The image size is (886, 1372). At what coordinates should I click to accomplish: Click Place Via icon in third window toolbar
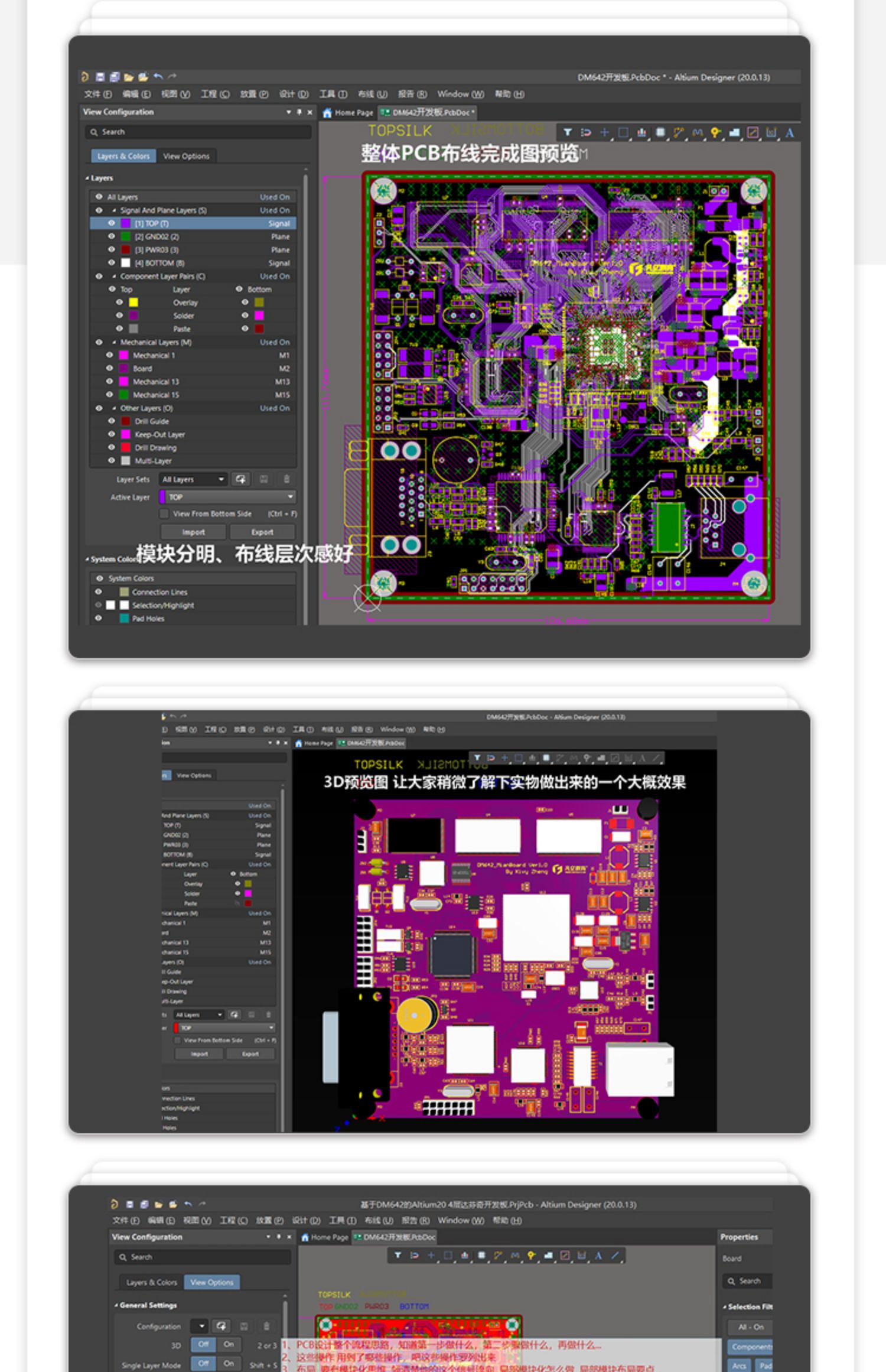click(531, 1255)
